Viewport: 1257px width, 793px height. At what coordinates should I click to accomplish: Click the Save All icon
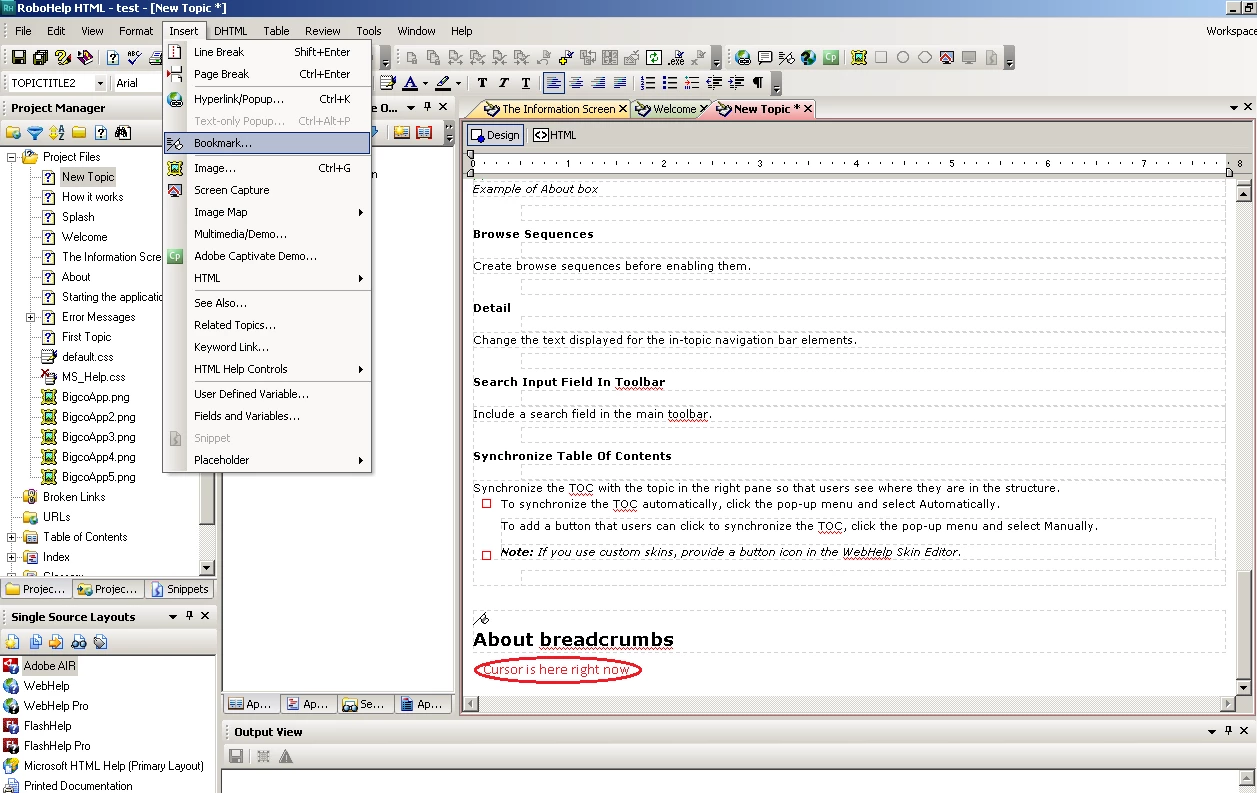point(40,58)
